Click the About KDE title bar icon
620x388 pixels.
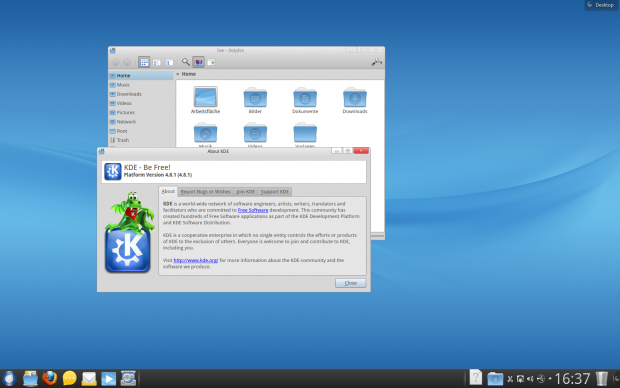pos(102,151)
